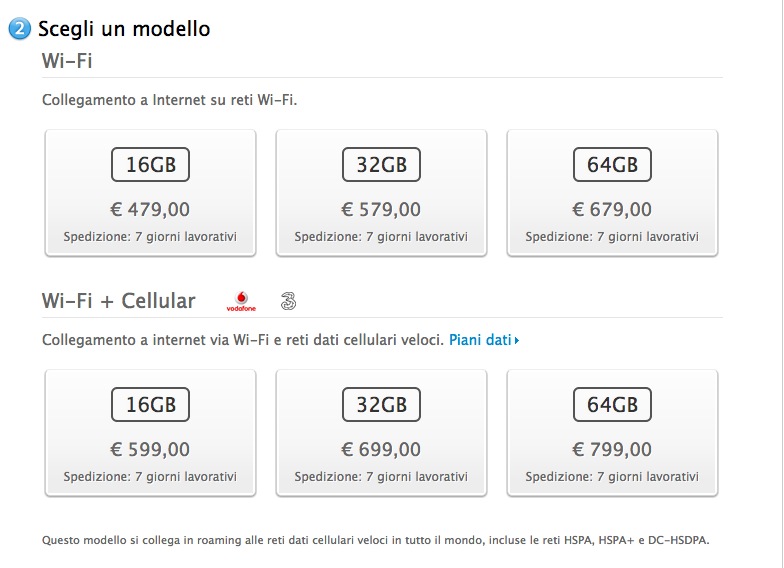The width and height of the screenshot is (784, 568).
Task: Choose Wi-Fi + Cellular 16GB at € 599,00
Action: point(150,433)
